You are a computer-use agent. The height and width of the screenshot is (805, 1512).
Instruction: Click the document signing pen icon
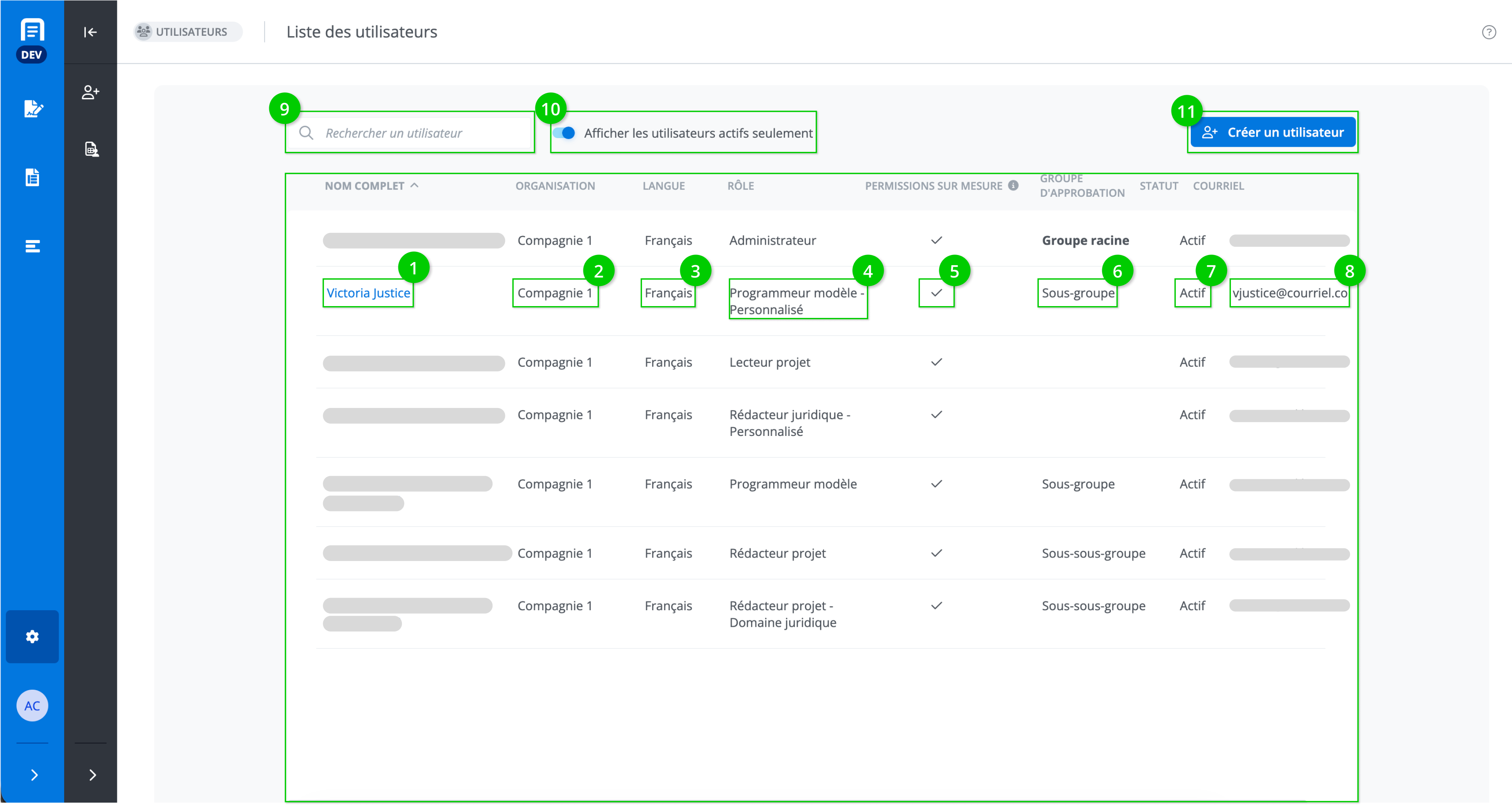pyautogui.click(x=33, y=109)
